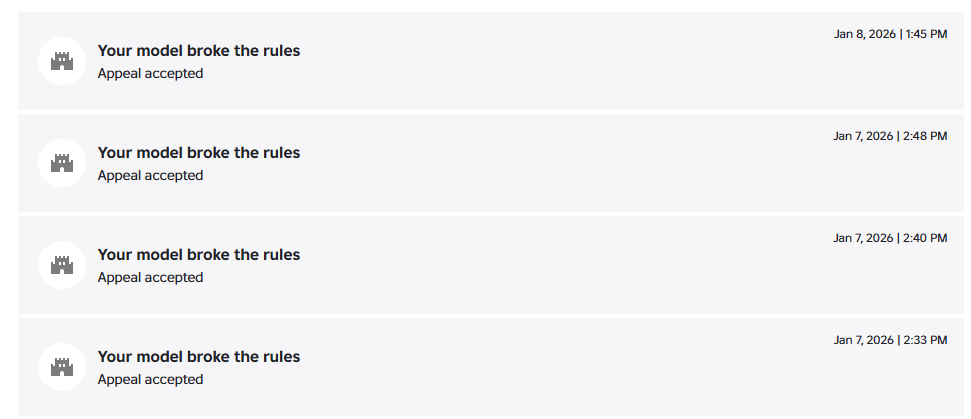The width and height of the screenshot is (971, 419).
Task: Click castle icon of Jan 7 2:40 PM notification
Action: pos(62,265)
